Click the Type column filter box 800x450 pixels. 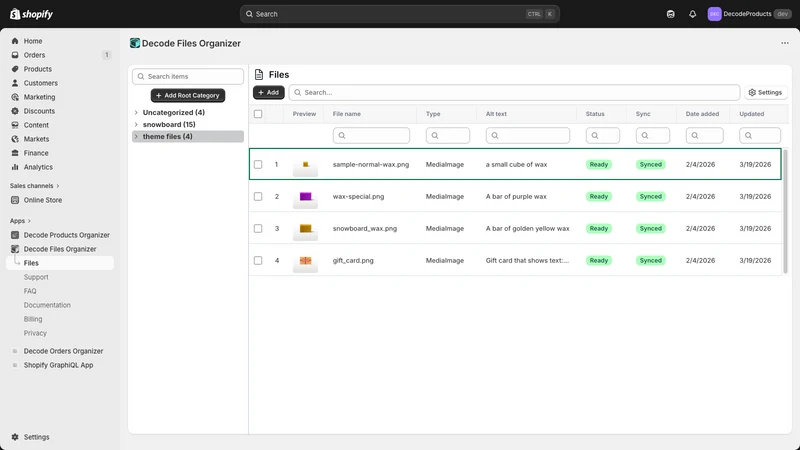point(447,135)
